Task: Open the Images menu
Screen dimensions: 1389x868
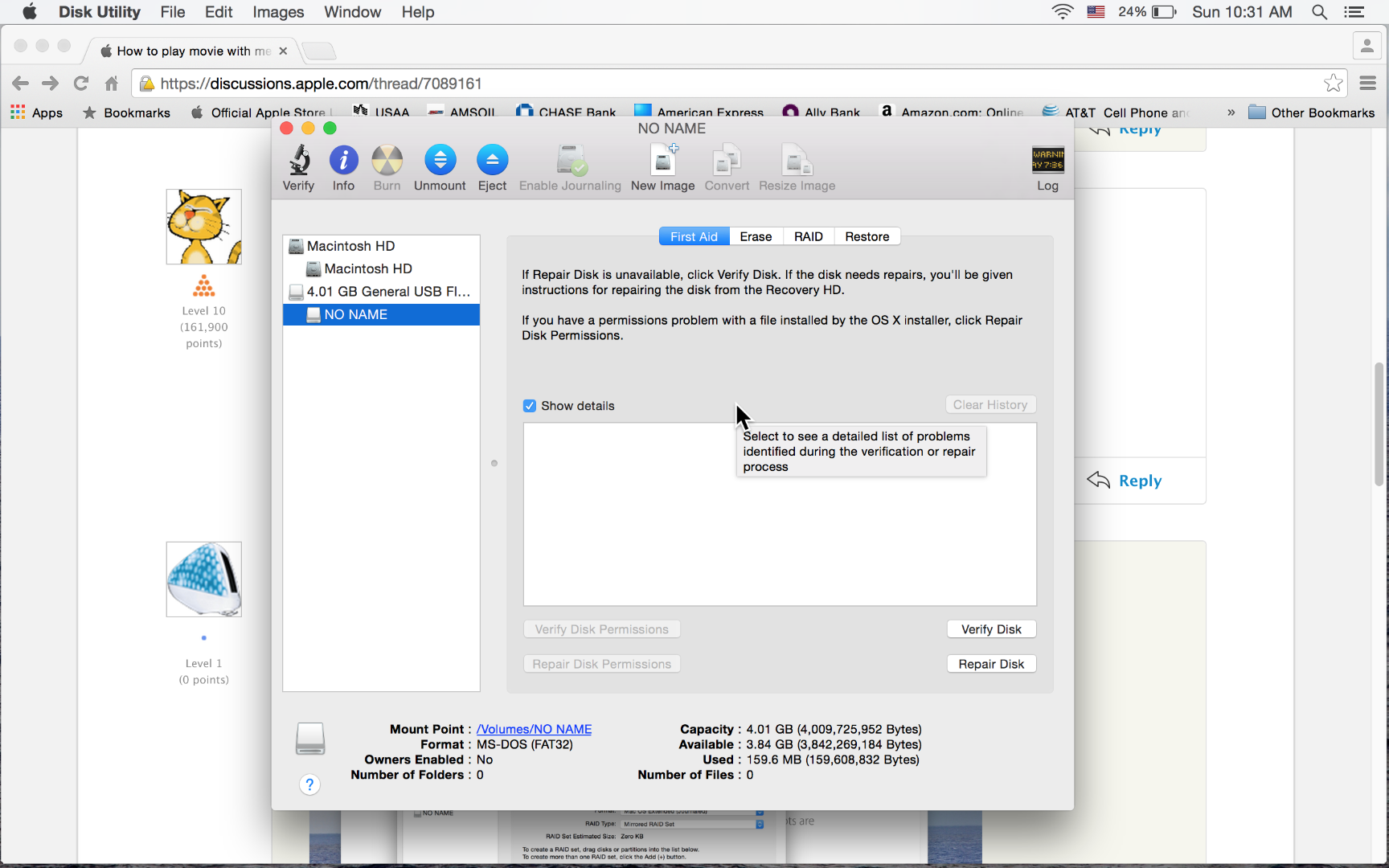Action: point(277,12)
